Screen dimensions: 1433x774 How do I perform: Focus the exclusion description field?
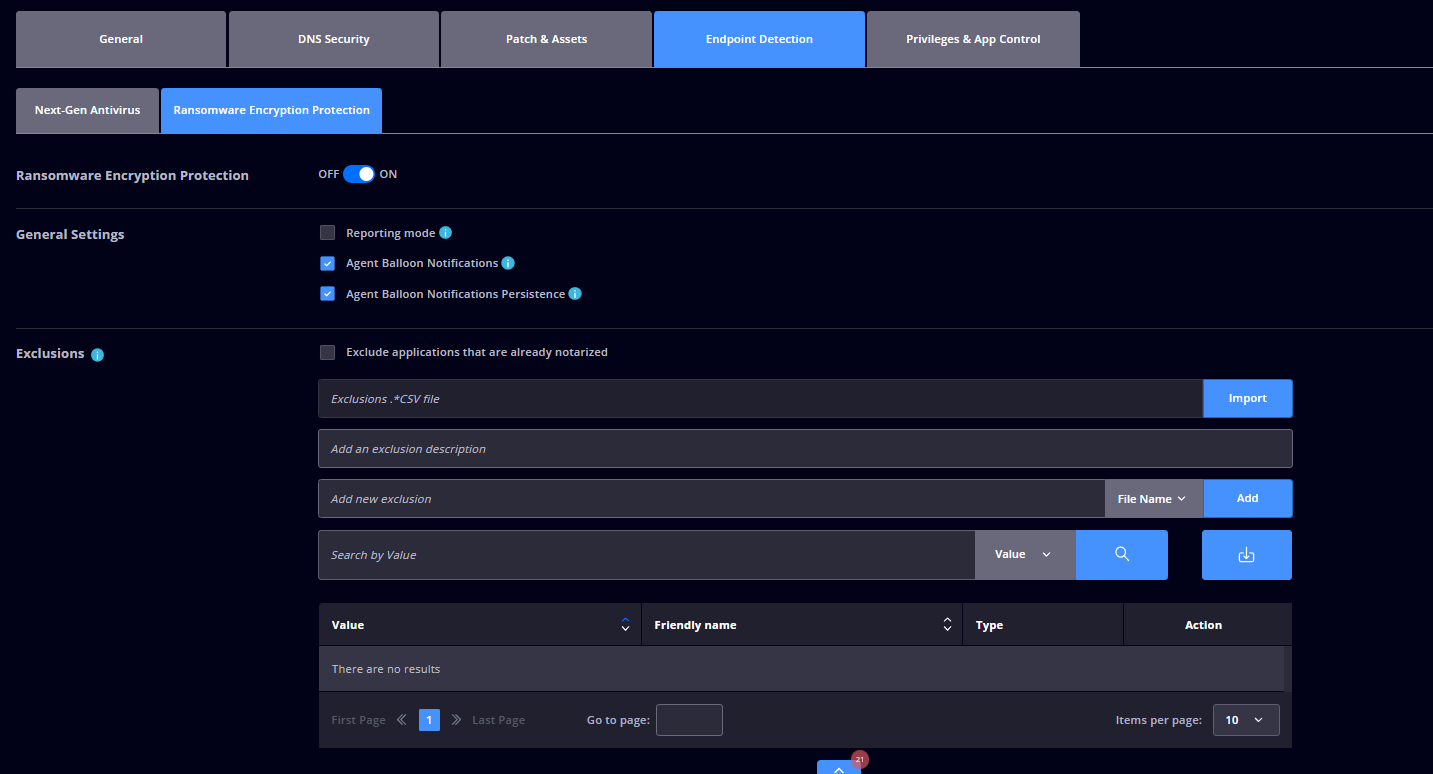[x=805, y=449]
